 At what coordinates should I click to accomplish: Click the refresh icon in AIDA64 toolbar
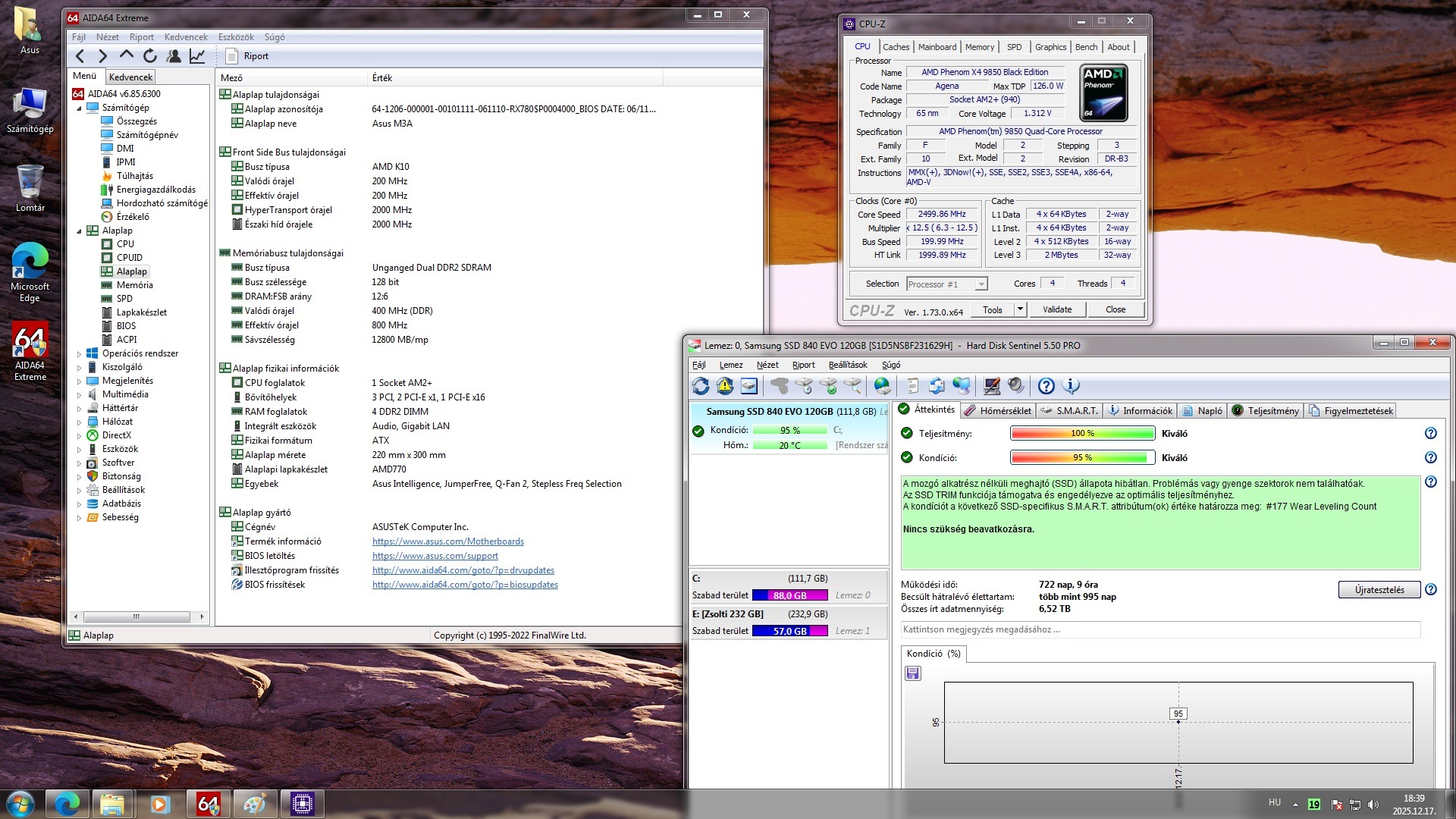point(150,56)
